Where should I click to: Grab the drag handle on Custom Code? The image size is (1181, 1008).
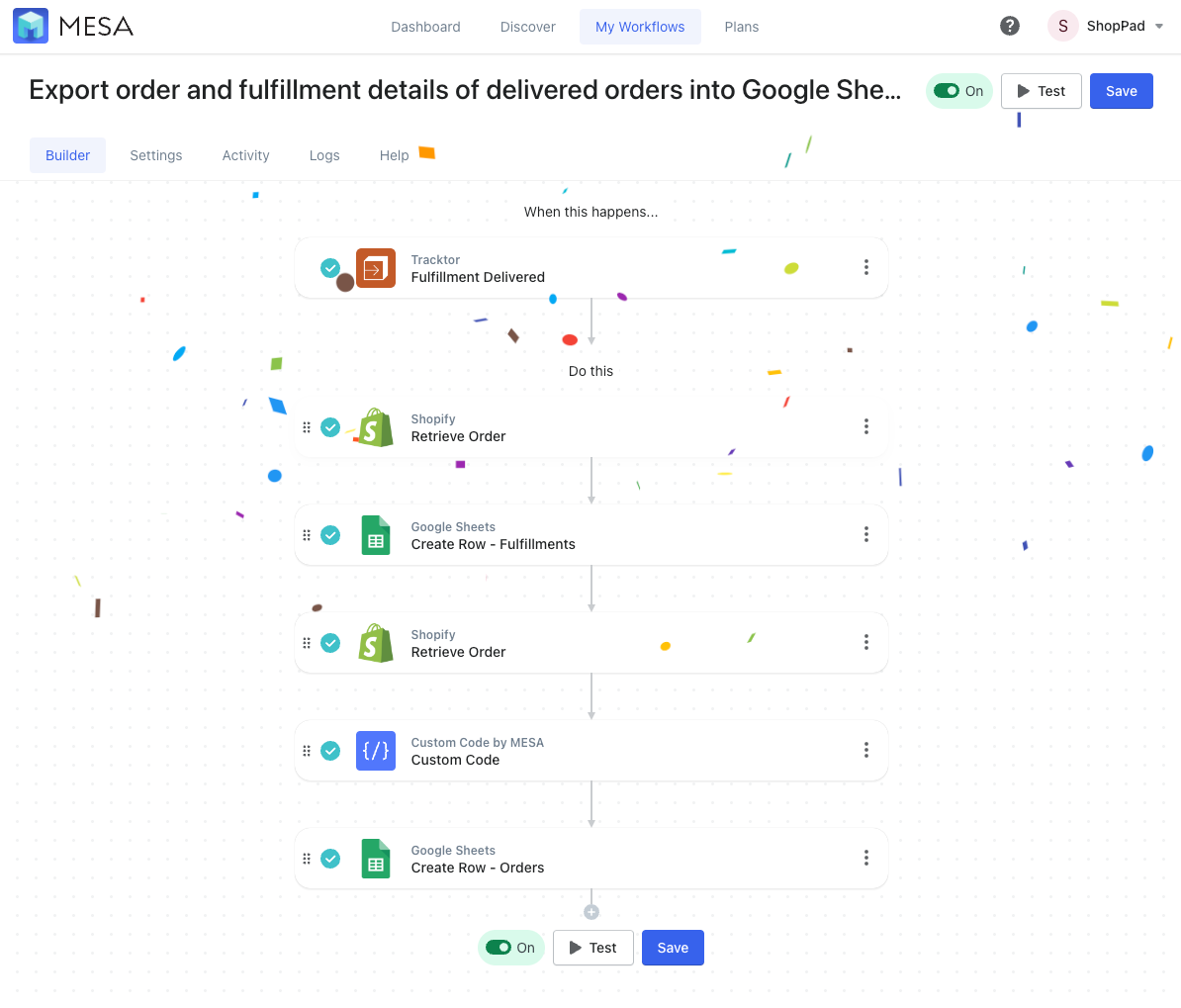[x=307, y=751]
